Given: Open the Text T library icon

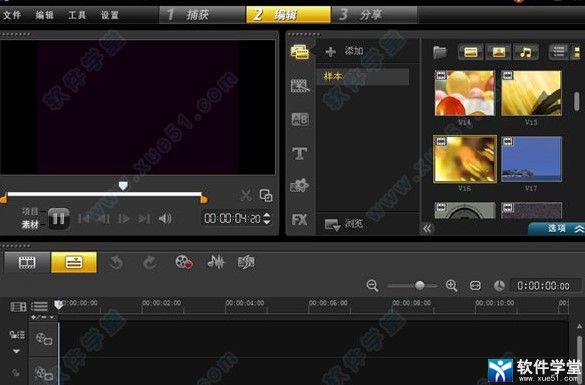Looking at the screenshot, I should click(x=300, y=153).
